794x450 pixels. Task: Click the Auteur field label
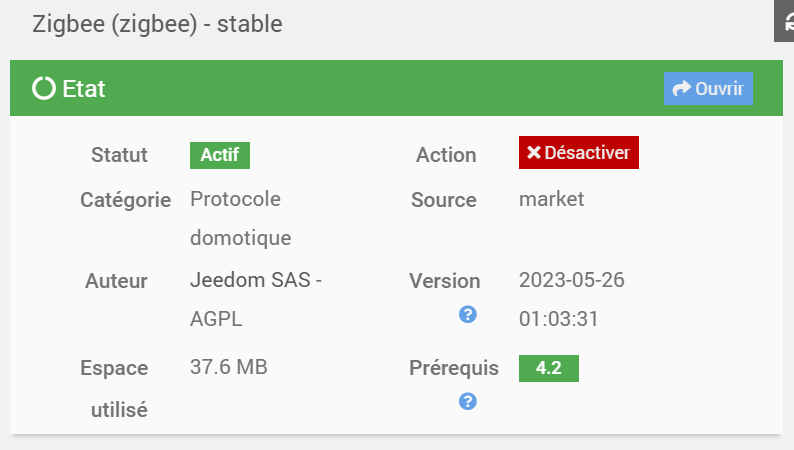click(x=116, y=281)
